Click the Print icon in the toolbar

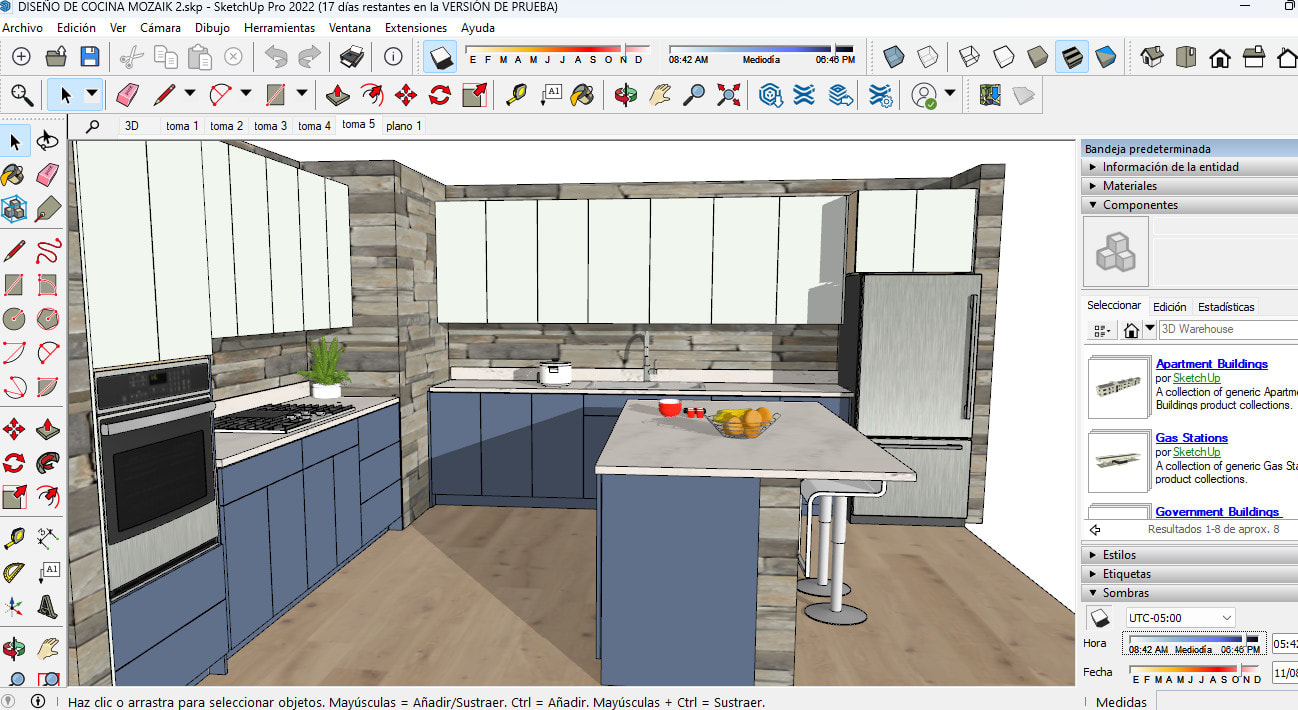(x=351, y=56)
